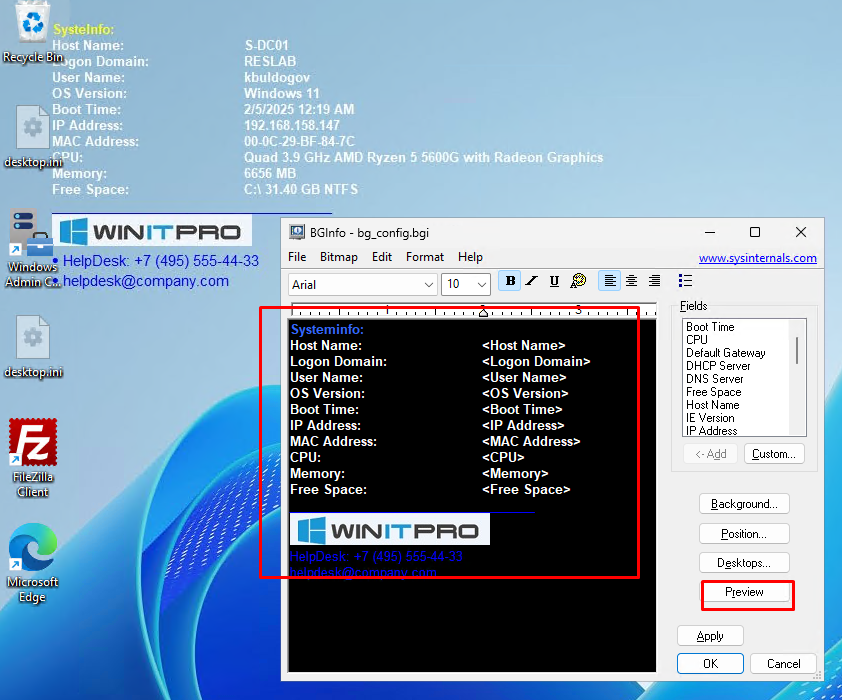
Task: Toggle Underline formatting icon
Action: [554, 281]
